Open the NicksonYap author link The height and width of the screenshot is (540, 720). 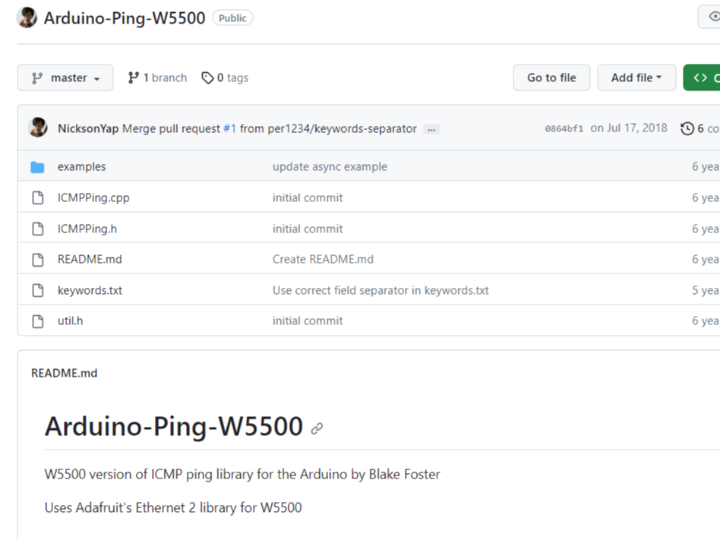88,129
